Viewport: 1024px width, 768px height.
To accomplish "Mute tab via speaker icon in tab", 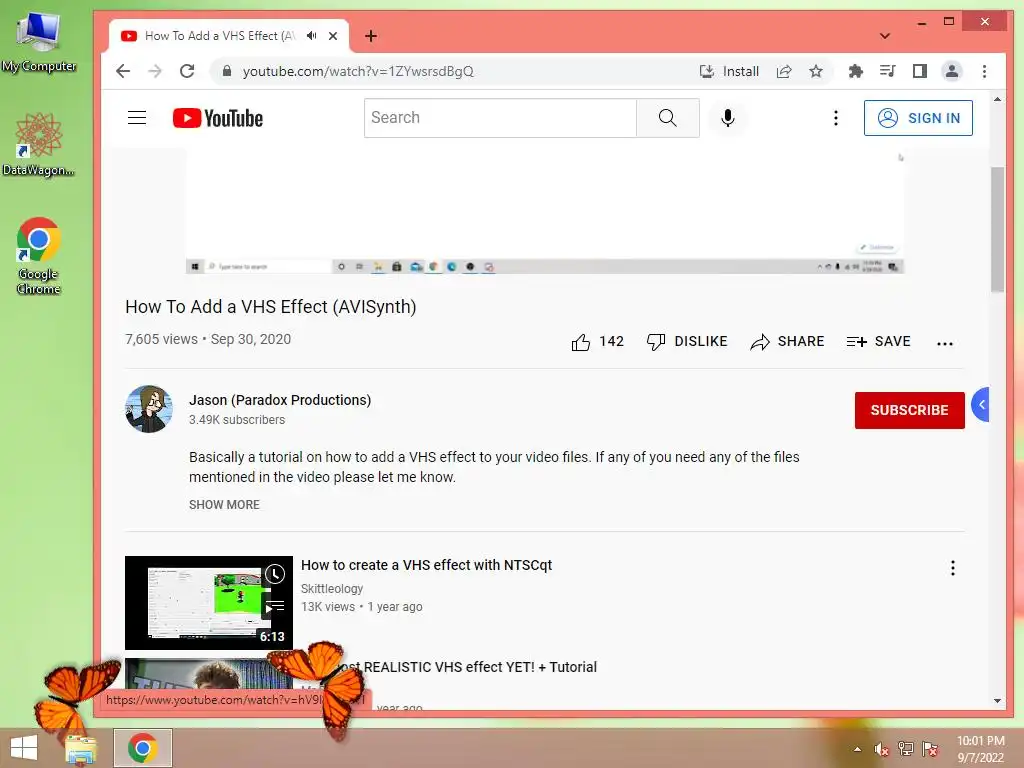I will (x=312, y=36).
